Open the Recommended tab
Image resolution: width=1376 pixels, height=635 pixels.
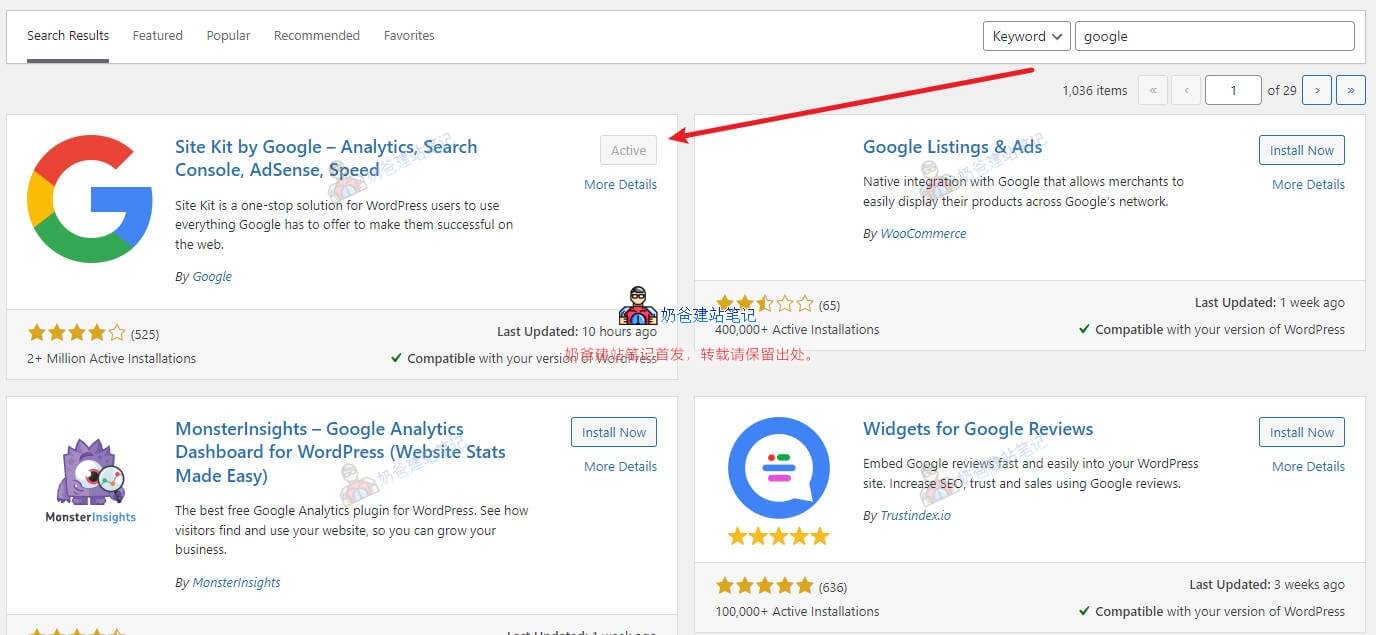point(316,35)
